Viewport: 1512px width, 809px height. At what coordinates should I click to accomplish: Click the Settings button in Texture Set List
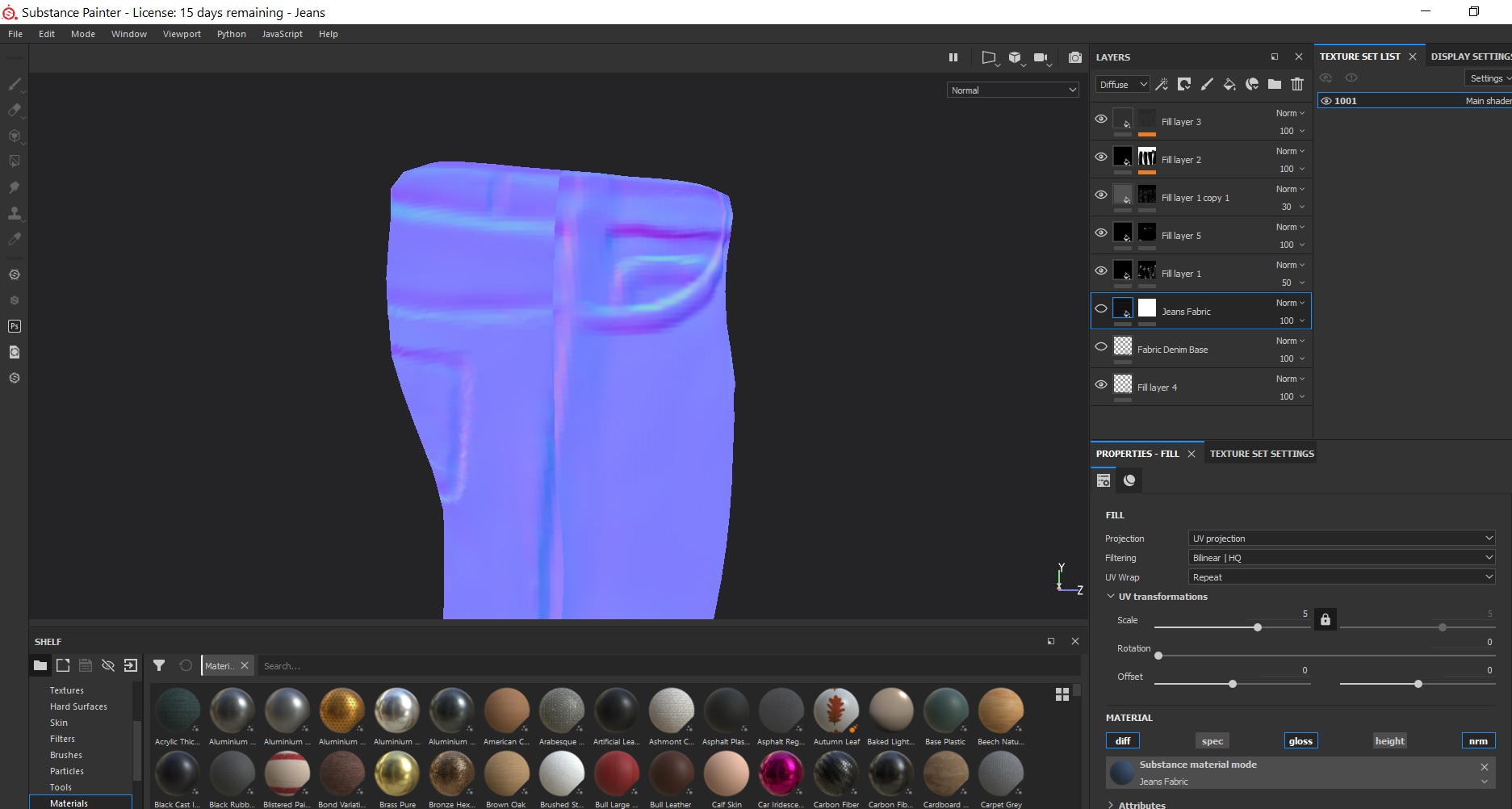click(1488, 78)
